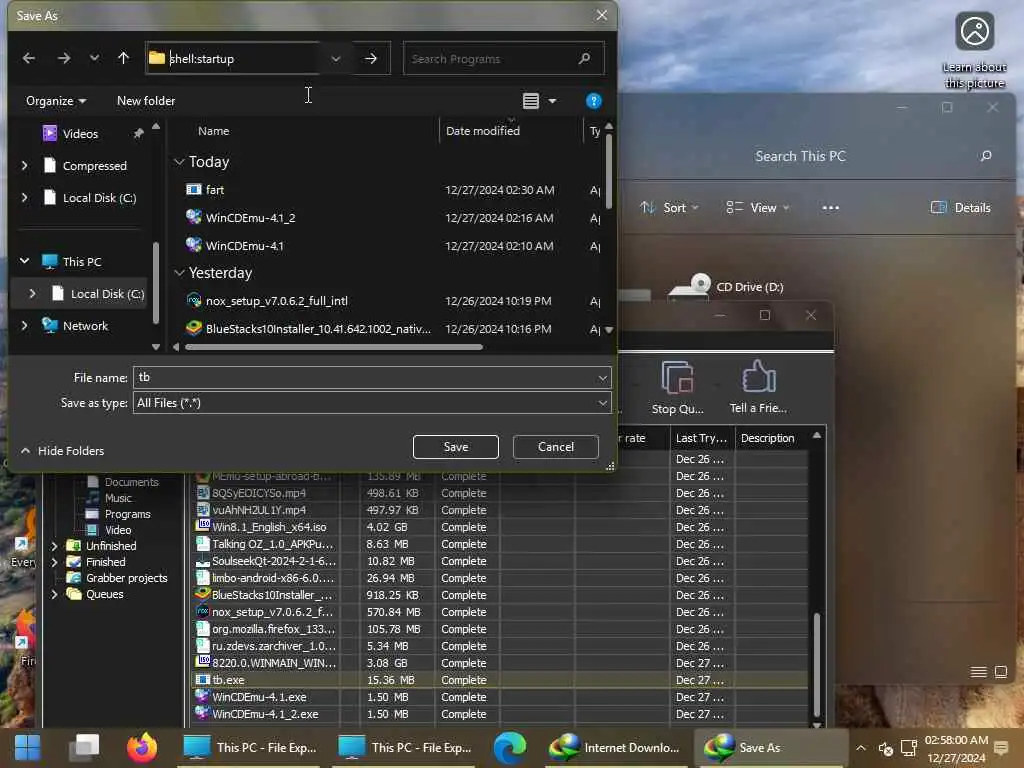Select Grabber projects category
Image resolution: width=1024 pixels, height=768 pixels.
click(127, 578)
